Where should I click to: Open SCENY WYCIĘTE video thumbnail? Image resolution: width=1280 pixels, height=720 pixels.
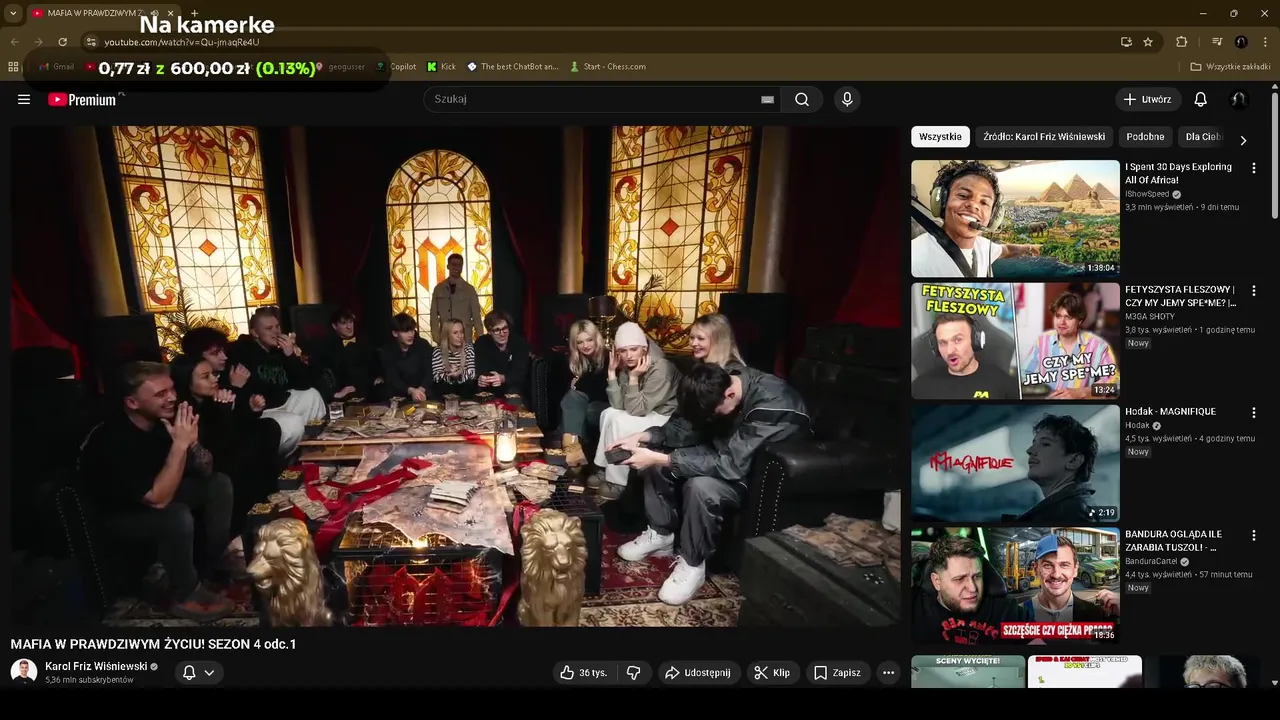tap(968, 672)
